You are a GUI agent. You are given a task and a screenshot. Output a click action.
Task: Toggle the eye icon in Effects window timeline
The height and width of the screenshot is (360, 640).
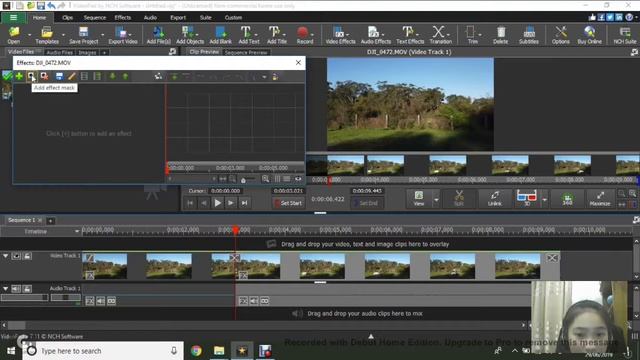tap(298, 179)
